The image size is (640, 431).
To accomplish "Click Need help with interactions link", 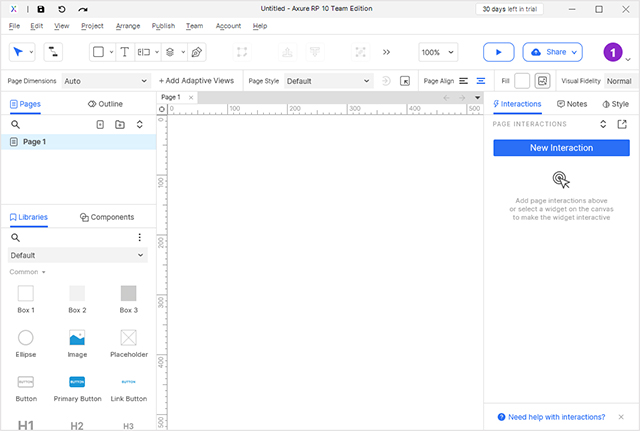I will click(556, 417).
